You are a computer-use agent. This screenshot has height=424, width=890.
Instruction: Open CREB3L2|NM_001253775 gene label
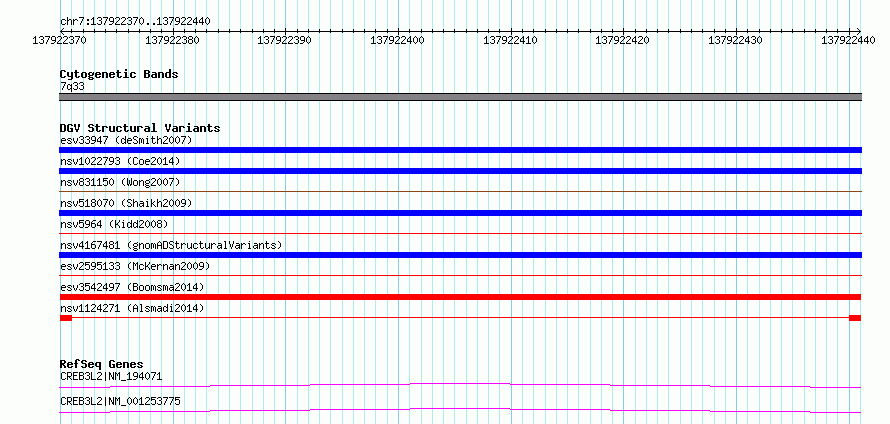[120, 401]
